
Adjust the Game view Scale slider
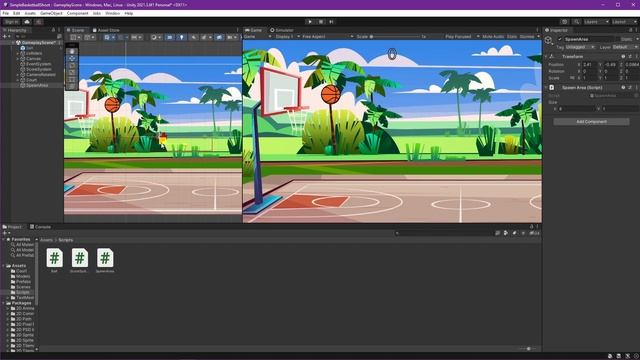[x=395, y=36]
